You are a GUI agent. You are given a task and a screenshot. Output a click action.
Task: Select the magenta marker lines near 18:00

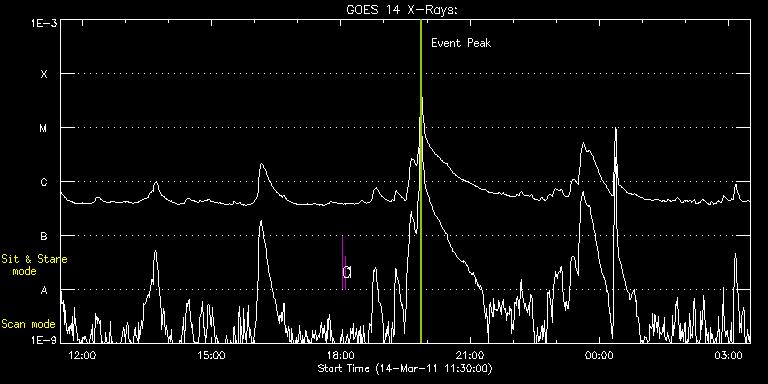click(x=344, y=263)
